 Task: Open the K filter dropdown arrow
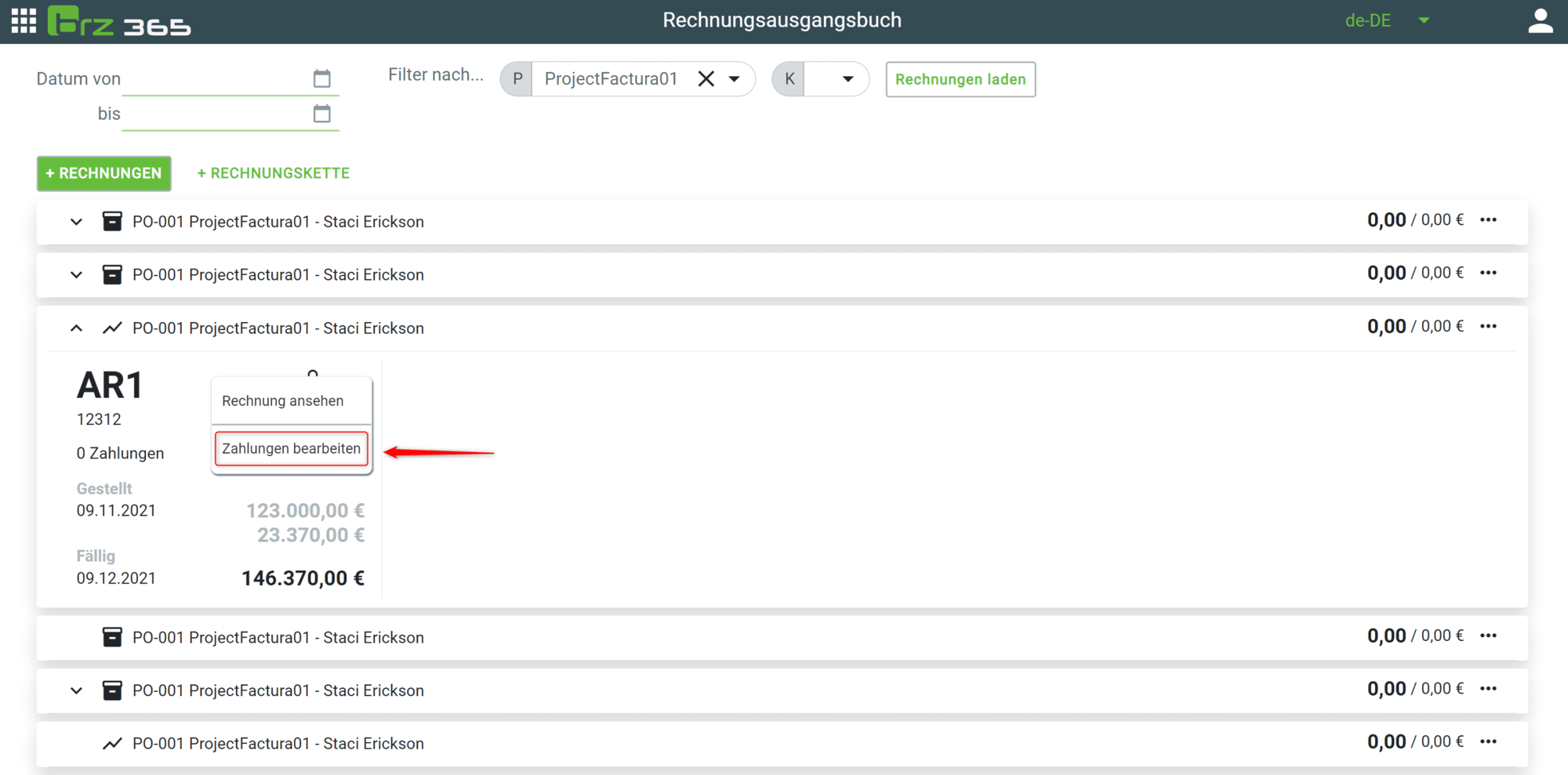(x=848, y=79)
